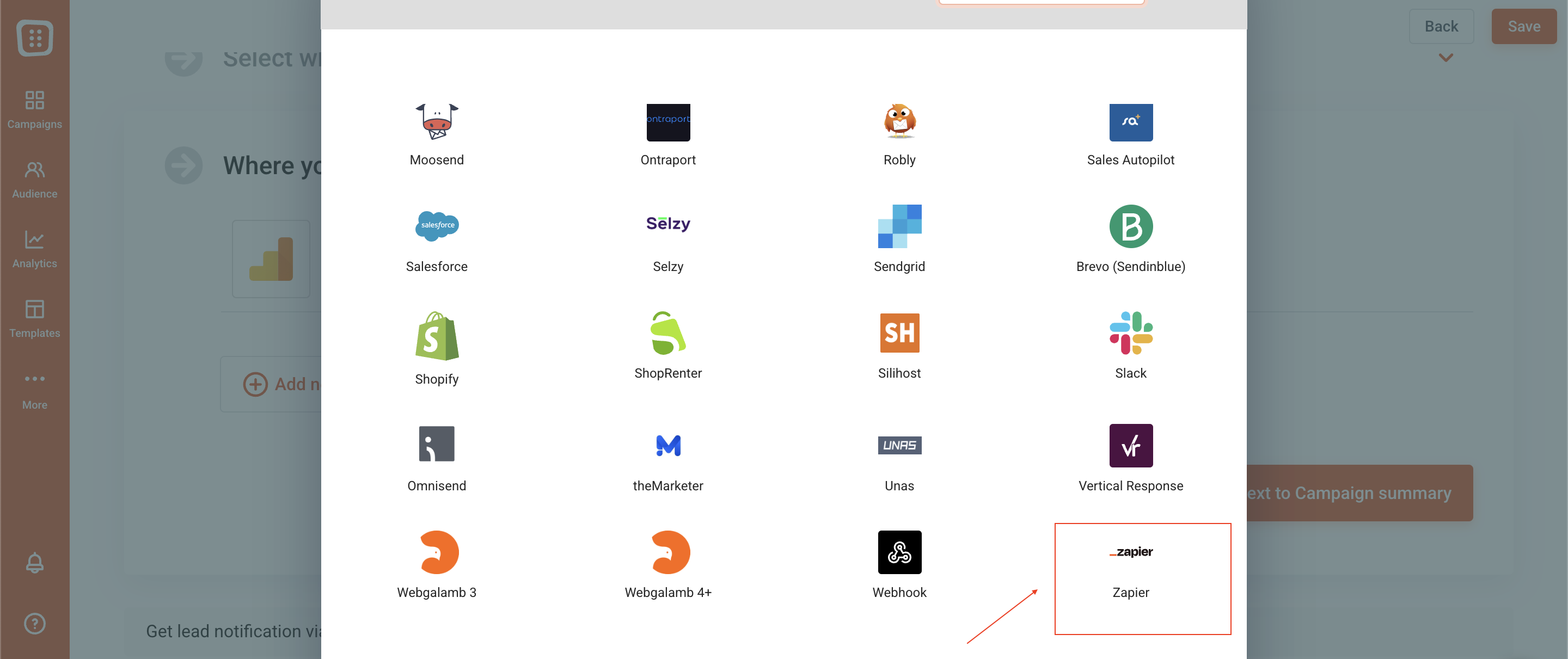The width and height of the screenshot is (1568, 659).
Task: Pick the Vertical Response icon
Action: pyautogui.click(x=1130, y=446)
